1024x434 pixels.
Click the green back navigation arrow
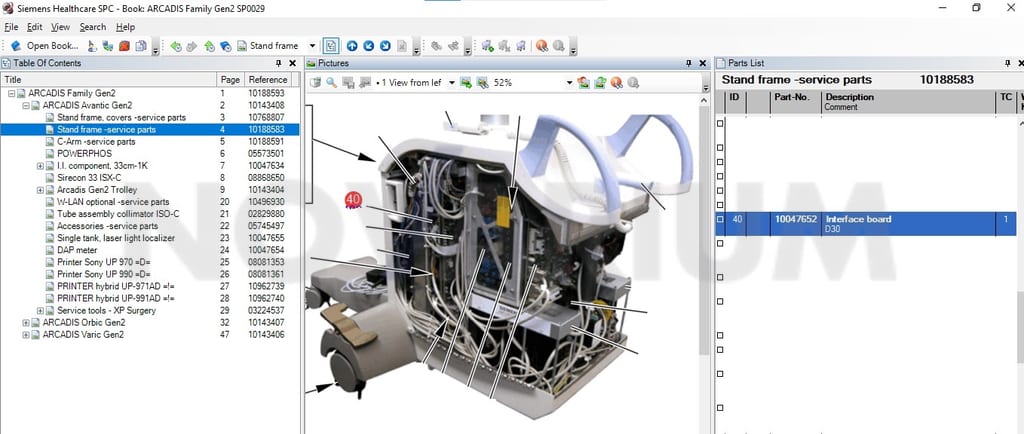pyautogui.click(x=176, y=46)
